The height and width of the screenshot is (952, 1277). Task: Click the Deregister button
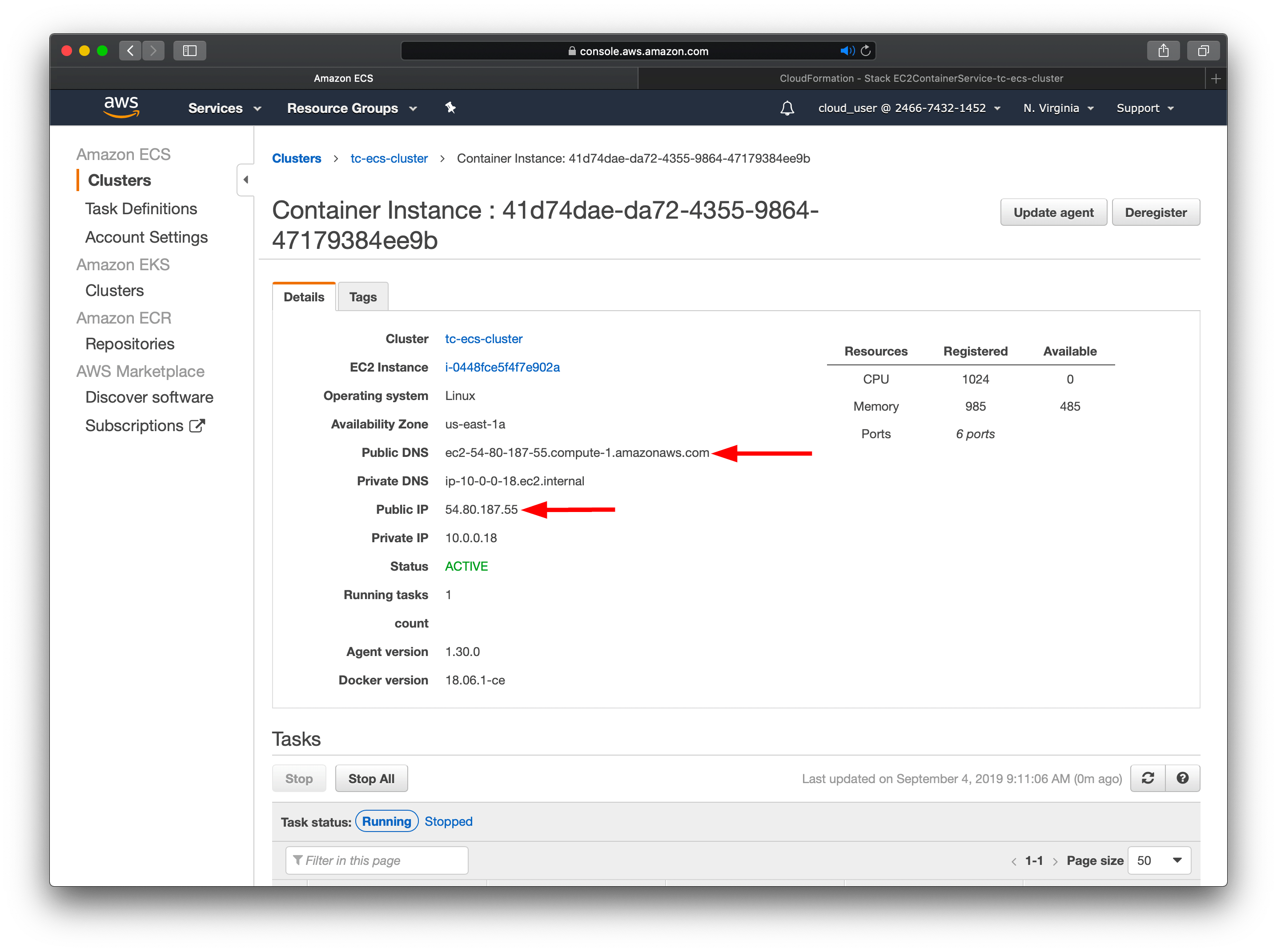tap(1155, 212)
